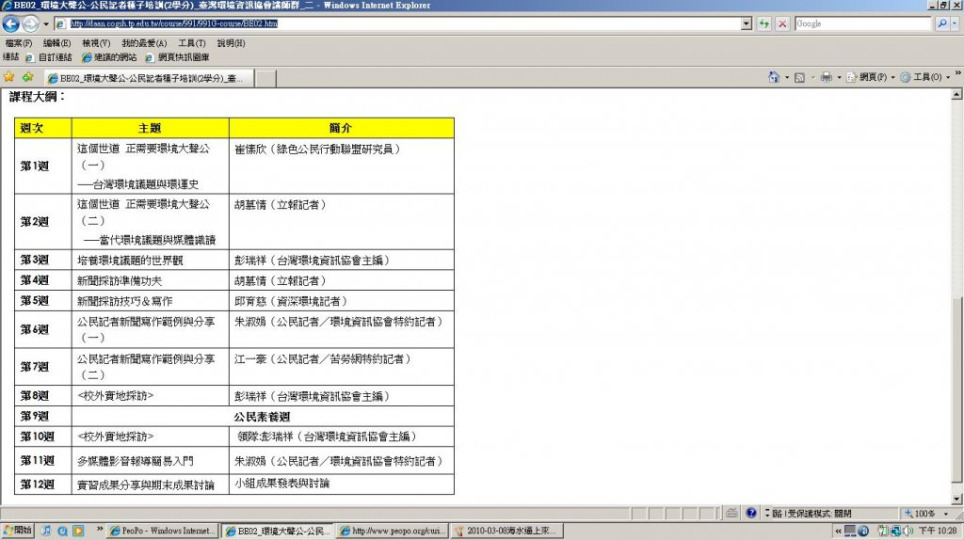
Task: Click the browser Back button
Action: click(x=11, y=24)
